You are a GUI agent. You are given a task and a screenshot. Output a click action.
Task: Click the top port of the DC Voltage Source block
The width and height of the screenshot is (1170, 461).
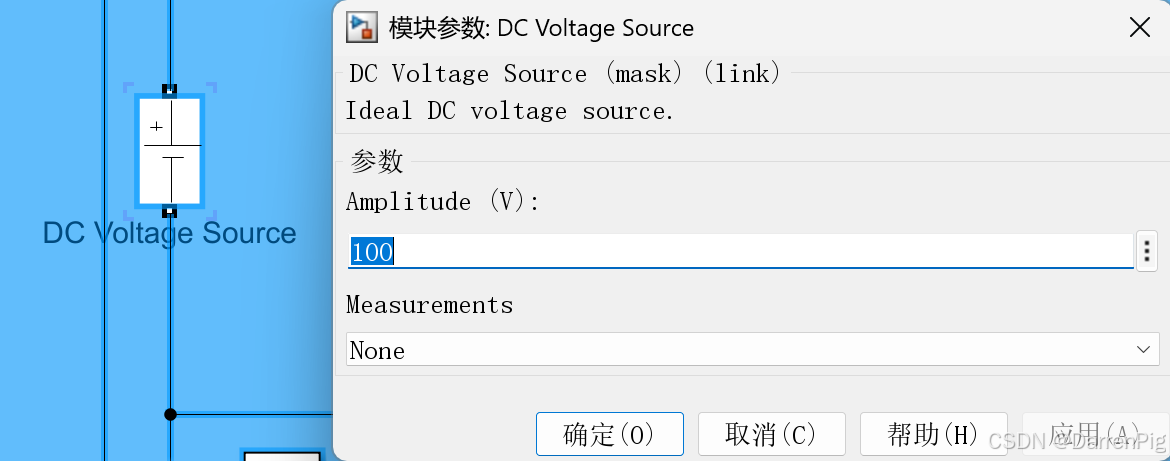coord(170,90)
